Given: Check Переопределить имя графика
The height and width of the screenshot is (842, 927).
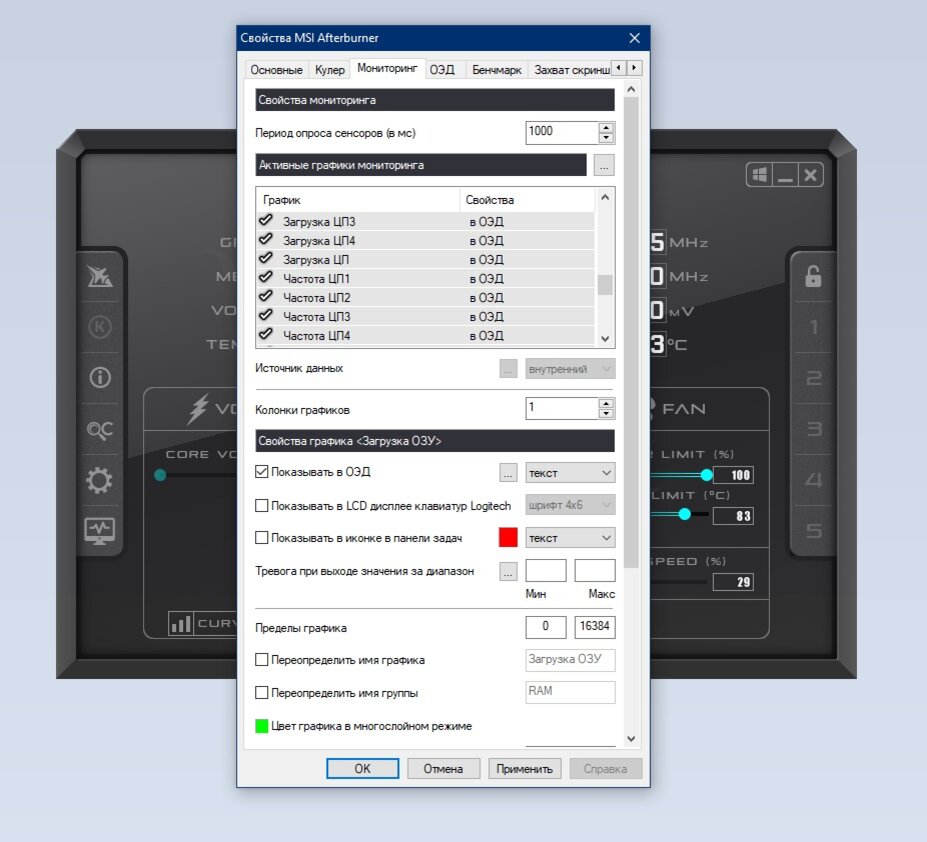Looking at the screenshot, I should click(x=261, y=659).
